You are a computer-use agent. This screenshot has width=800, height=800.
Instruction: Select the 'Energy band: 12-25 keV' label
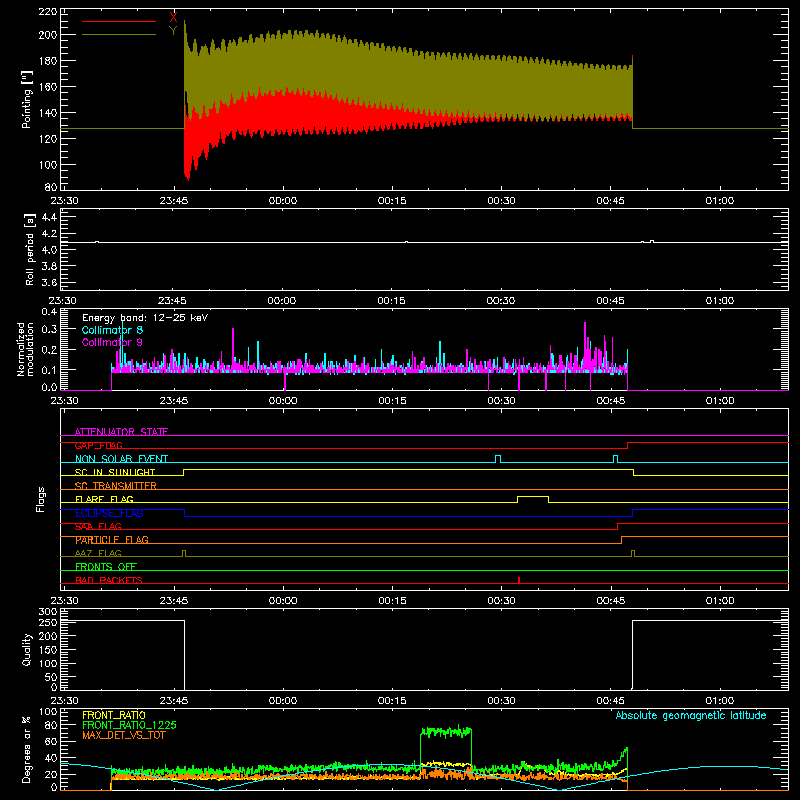coord(145,318)
